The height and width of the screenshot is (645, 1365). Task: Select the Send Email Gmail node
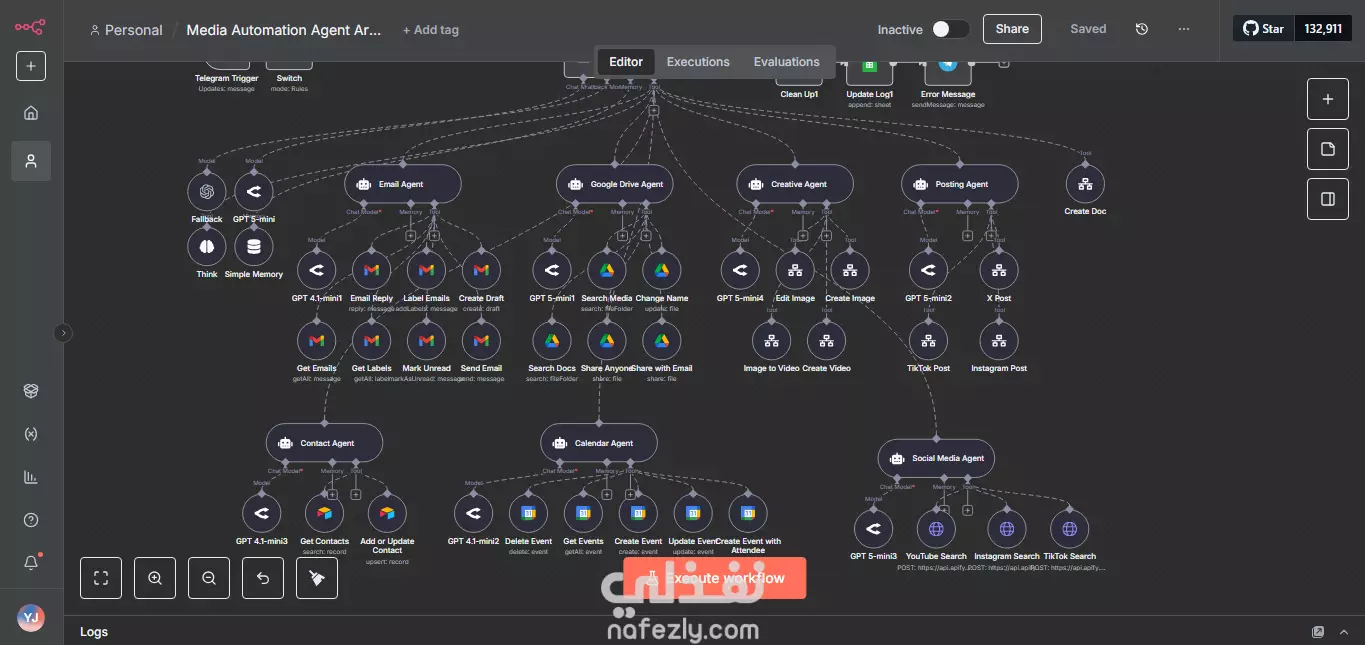tap(481, 341)
